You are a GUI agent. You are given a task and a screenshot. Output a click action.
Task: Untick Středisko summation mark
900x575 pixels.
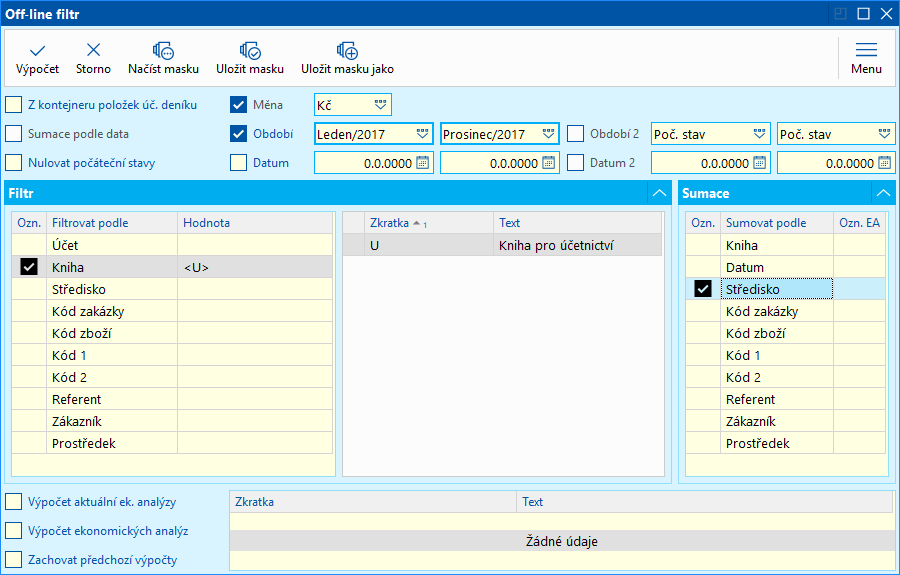click(703, 289)
